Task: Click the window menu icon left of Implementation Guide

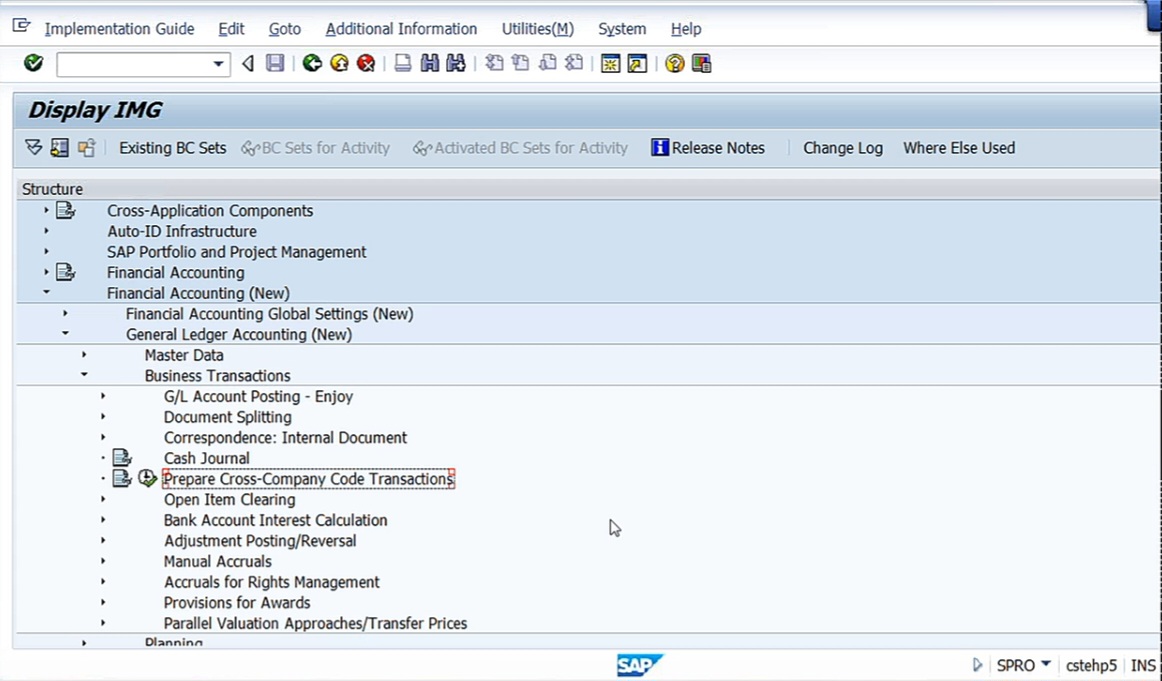Action: point(21,27)
